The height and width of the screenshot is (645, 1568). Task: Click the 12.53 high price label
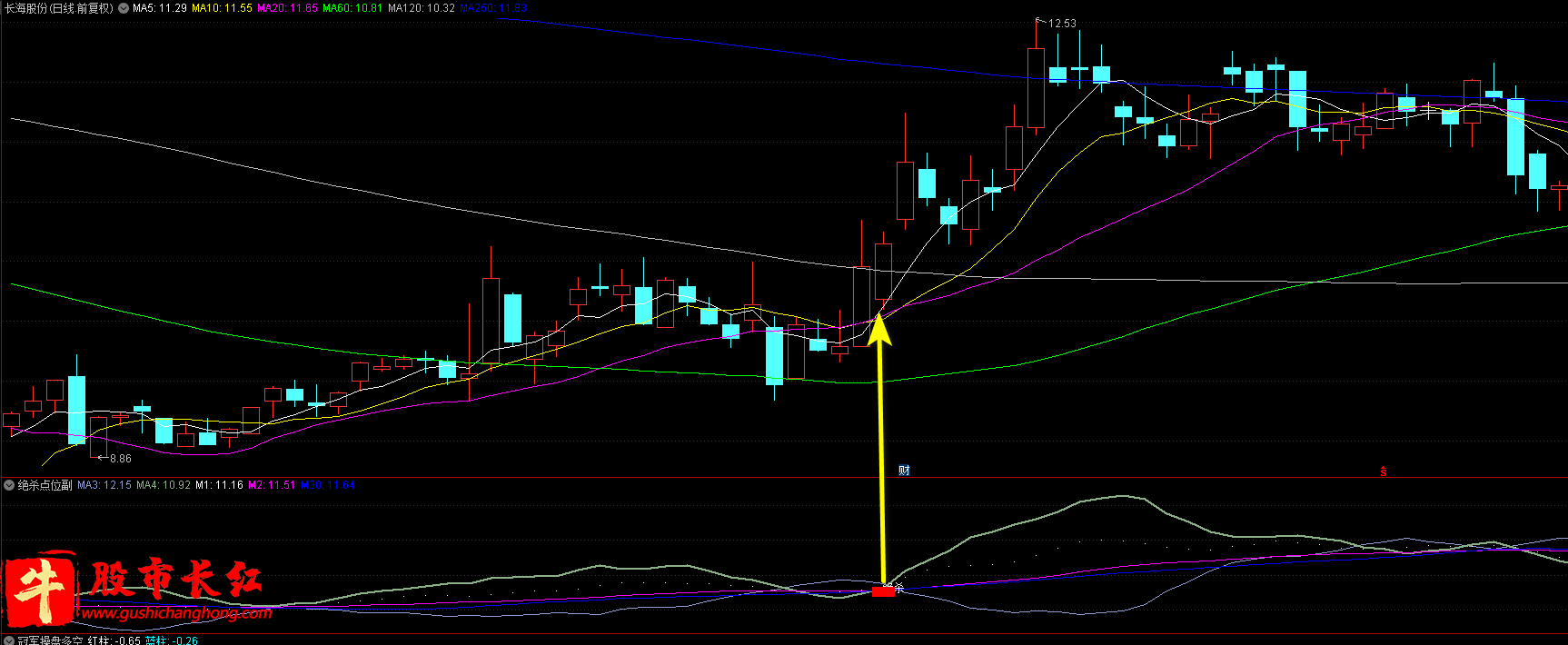(1062, 24)
